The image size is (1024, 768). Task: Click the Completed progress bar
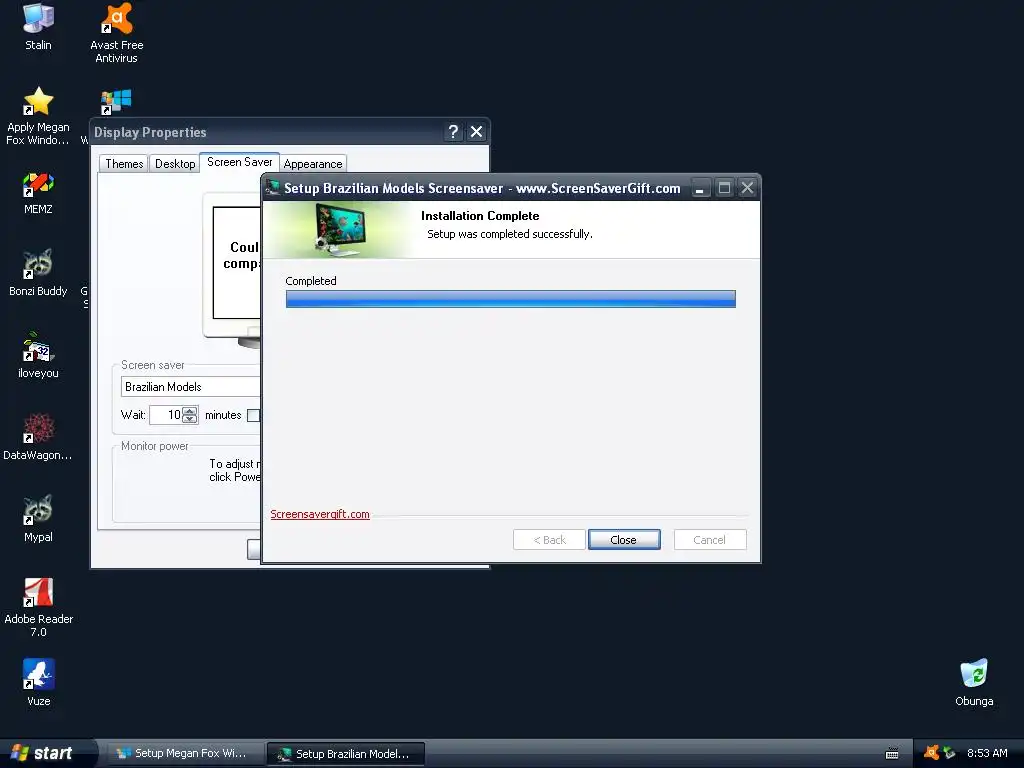pos(511,299)
